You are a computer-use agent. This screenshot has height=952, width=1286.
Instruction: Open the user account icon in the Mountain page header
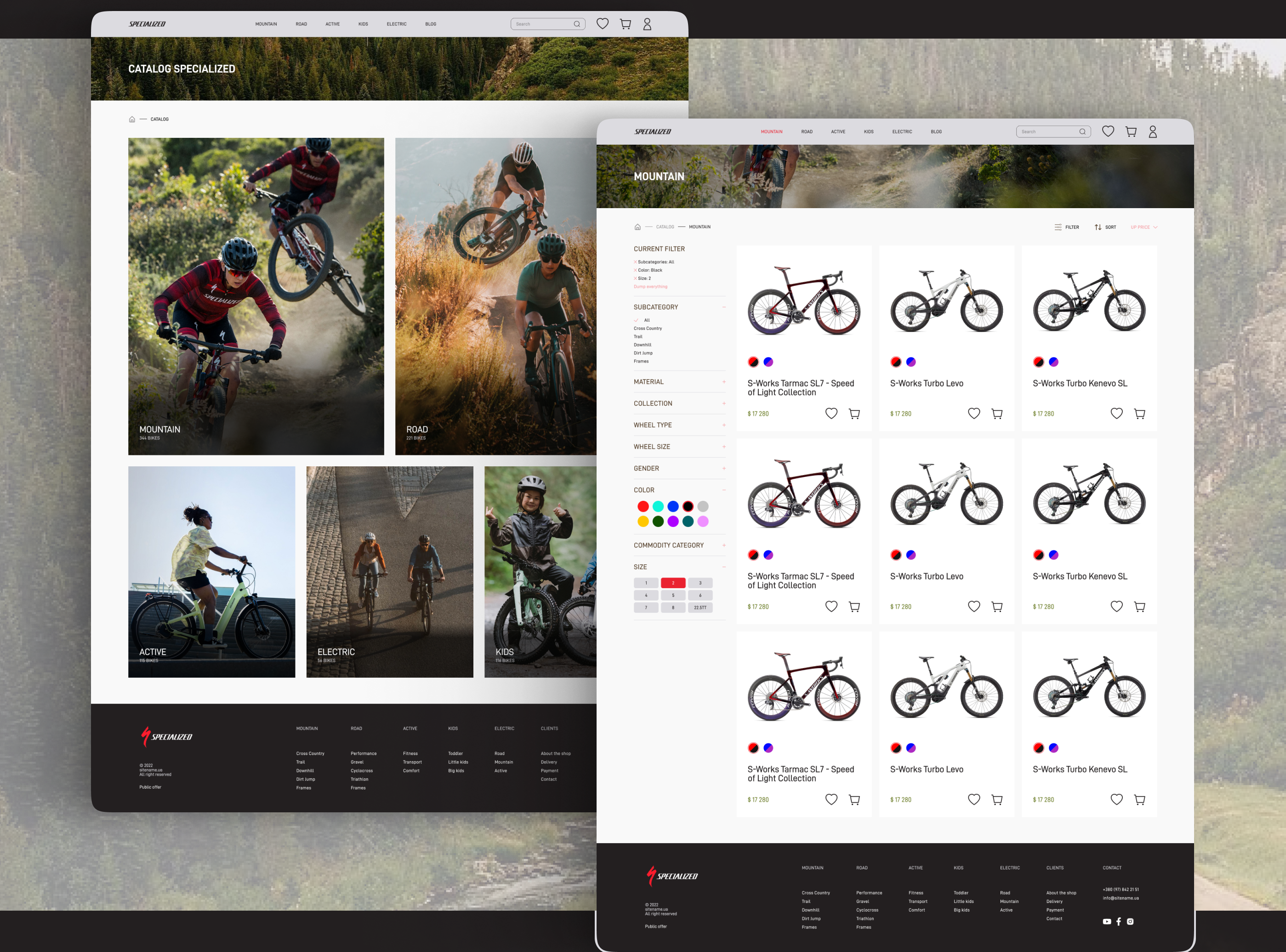point(1153,132)
